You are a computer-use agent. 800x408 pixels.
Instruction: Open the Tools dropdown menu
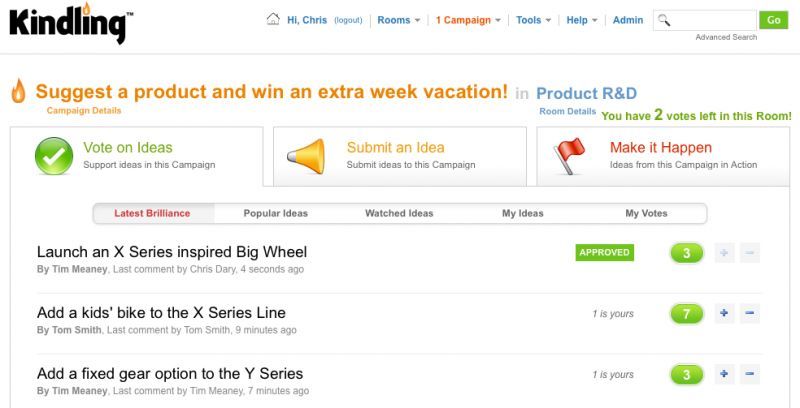533,20
